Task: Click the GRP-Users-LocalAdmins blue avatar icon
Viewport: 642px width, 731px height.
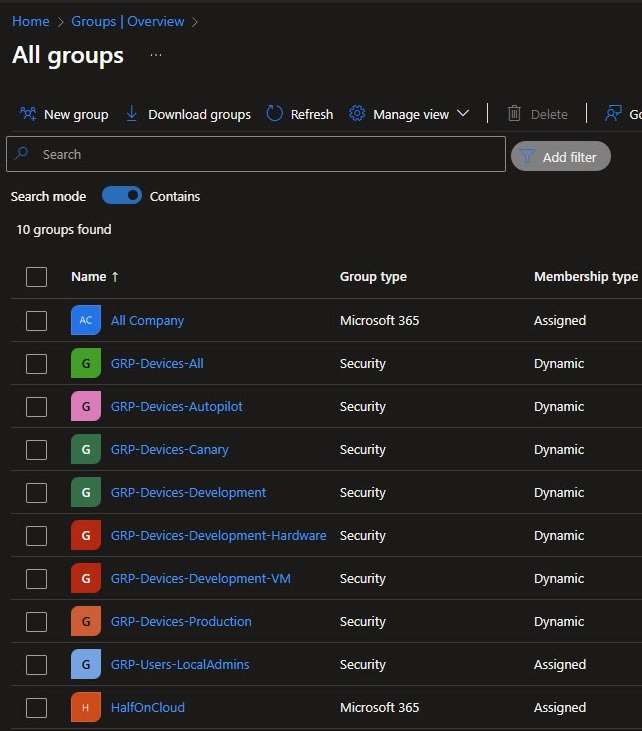Action: 86,664
